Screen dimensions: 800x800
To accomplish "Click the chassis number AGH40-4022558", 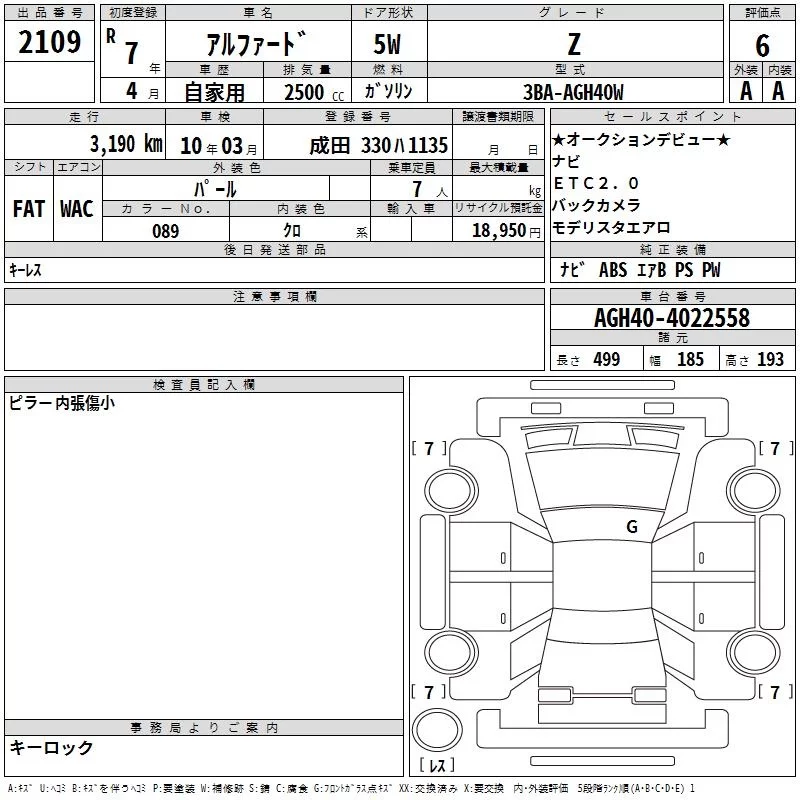I will click(x=671, y=319).
